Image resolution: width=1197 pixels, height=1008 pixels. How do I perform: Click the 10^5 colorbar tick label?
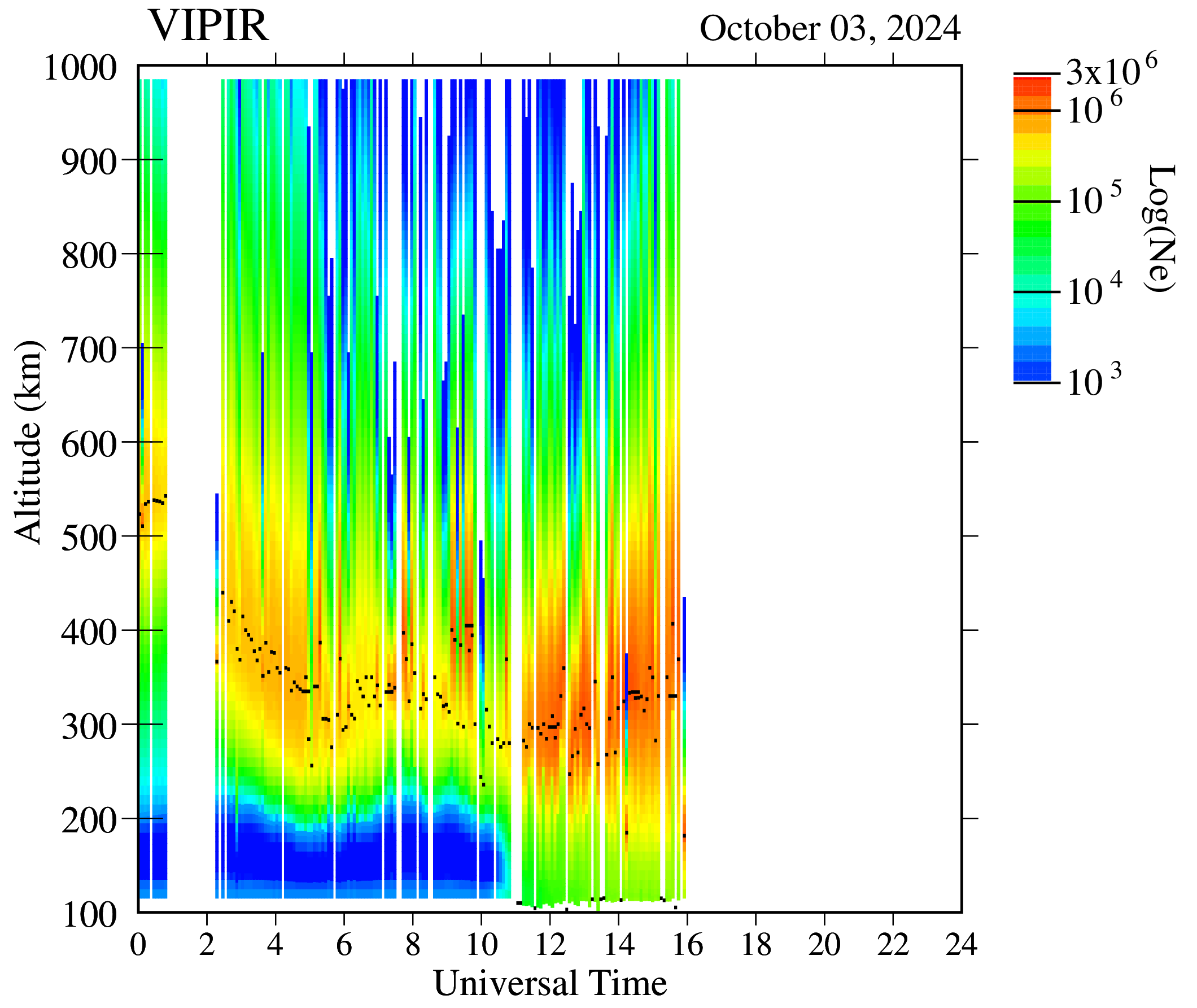coord(1094,200)
